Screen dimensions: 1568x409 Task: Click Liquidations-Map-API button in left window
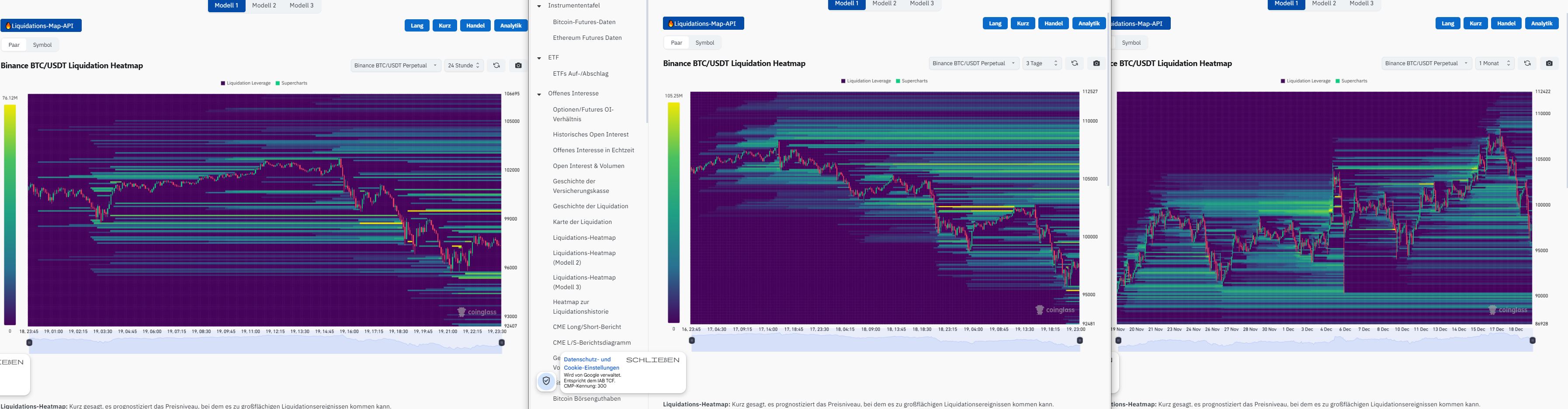42,26
